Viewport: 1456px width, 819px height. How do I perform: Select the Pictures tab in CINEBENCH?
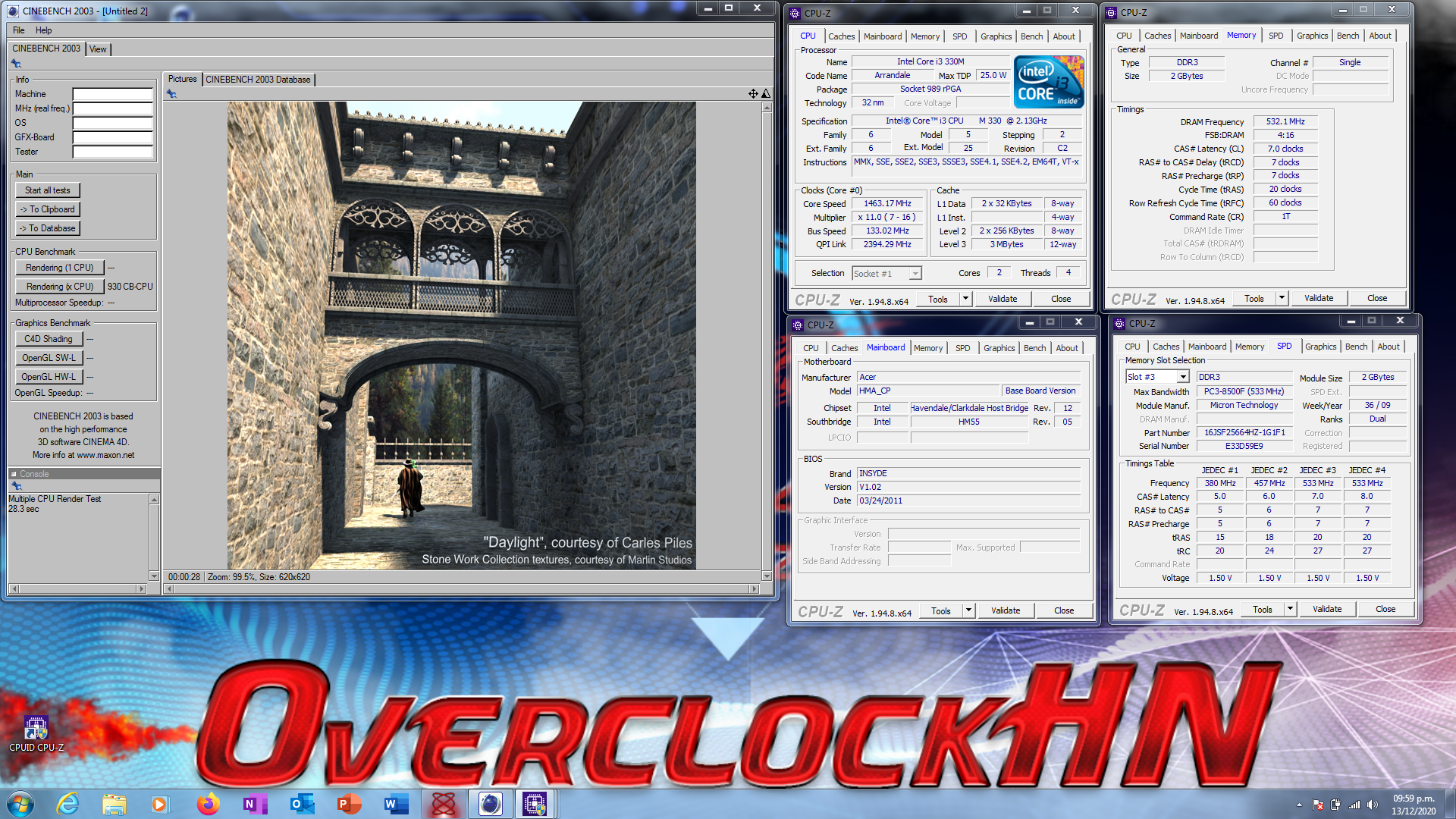(x=182, y=79)
